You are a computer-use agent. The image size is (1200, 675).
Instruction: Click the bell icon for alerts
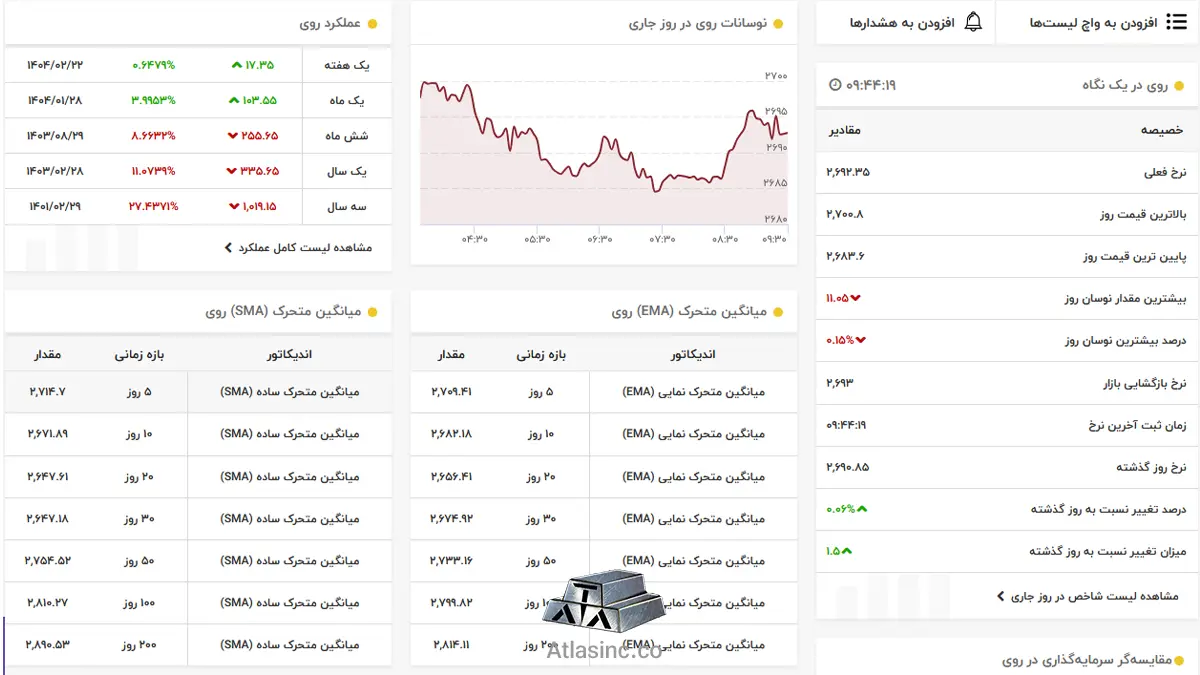(973, 22)
